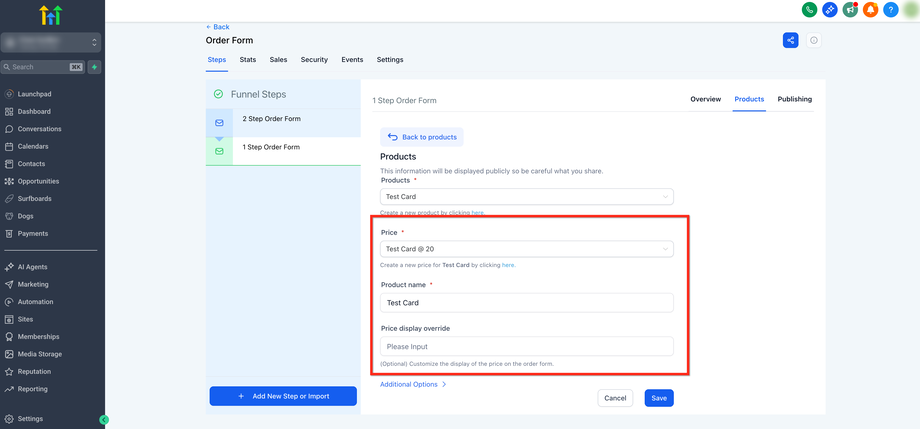Click the blue share funnel icon
Viewport: 920px width, 429px height.
(x=791, y=40)
